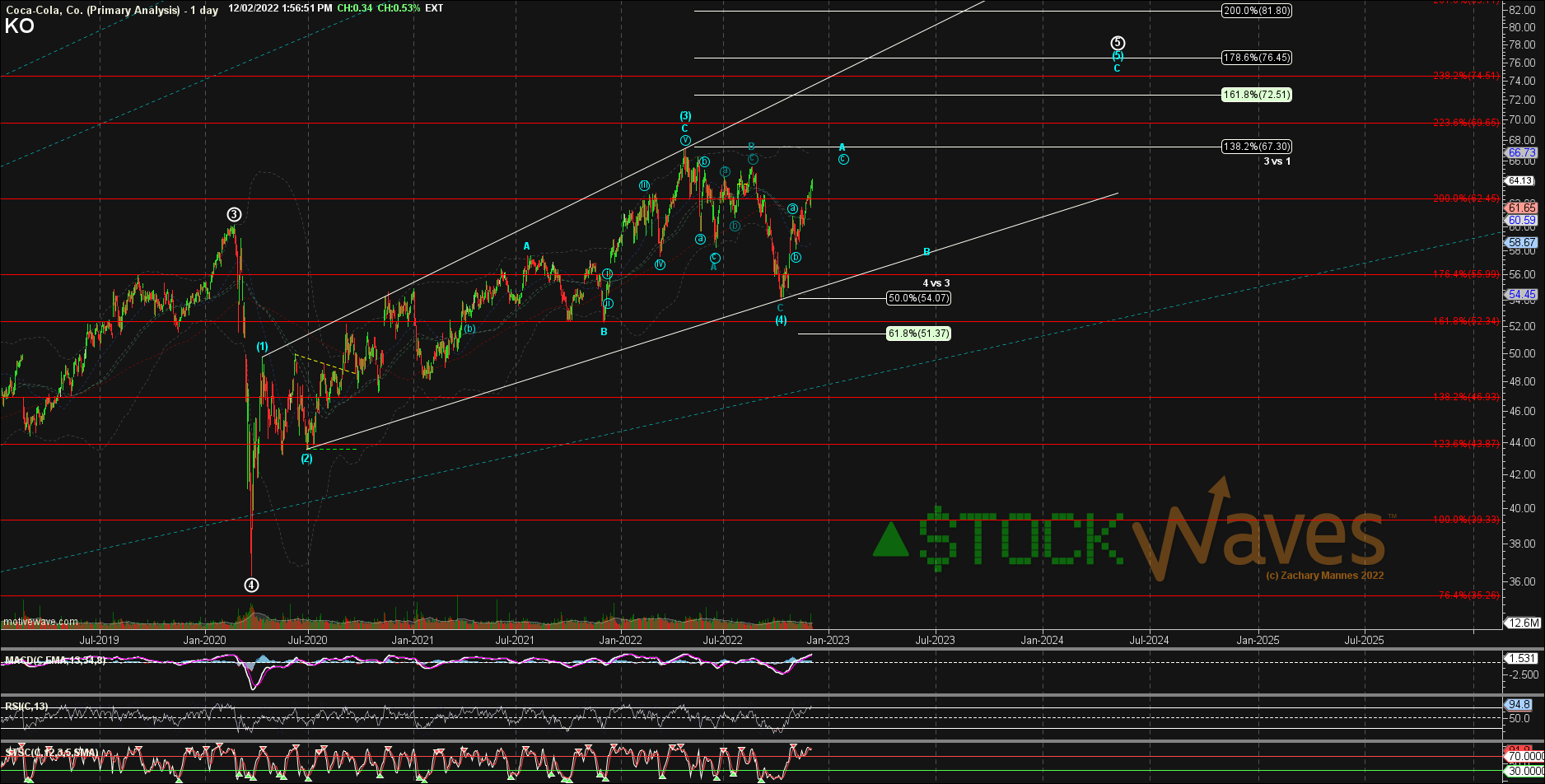Click the Jan-2025 date on the time axis
The height and width of the screenshot is (784, 1545).
click(1258, 640)
